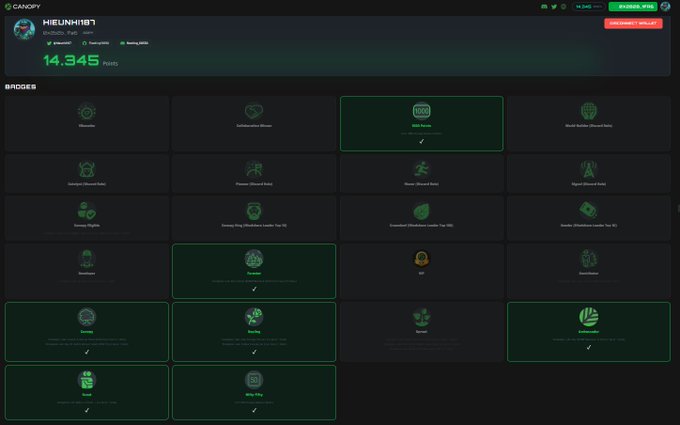Click the Canopy King top 10 badge icon

[x=254, y=211]
